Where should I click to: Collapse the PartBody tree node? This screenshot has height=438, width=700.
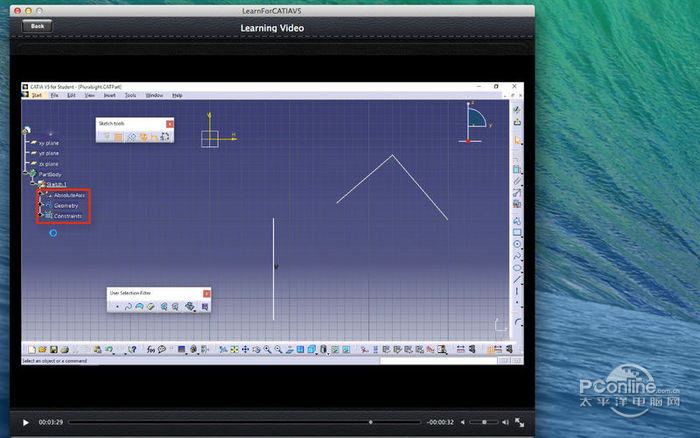click(25, 173)
